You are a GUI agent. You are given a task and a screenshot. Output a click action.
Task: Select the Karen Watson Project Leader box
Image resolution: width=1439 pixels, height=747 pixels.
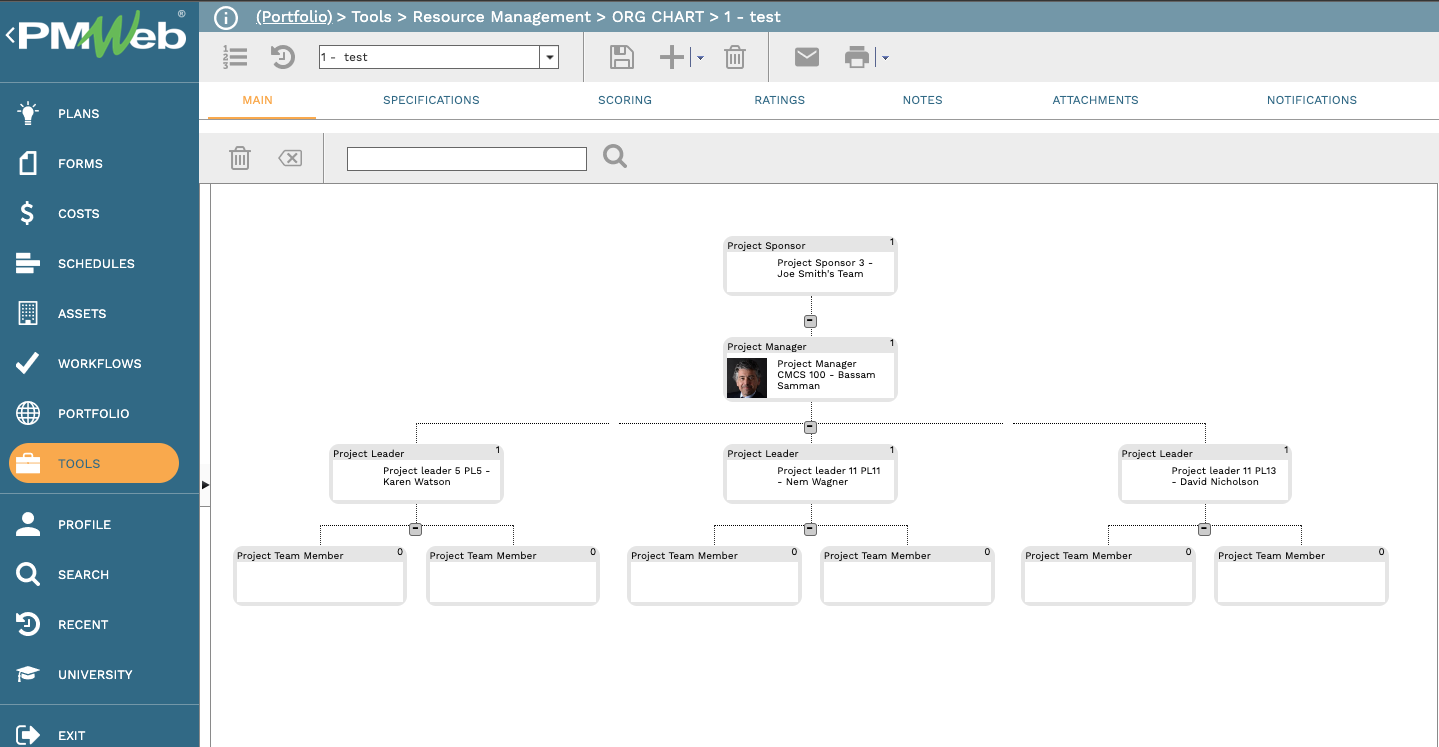tap(416, 474)
